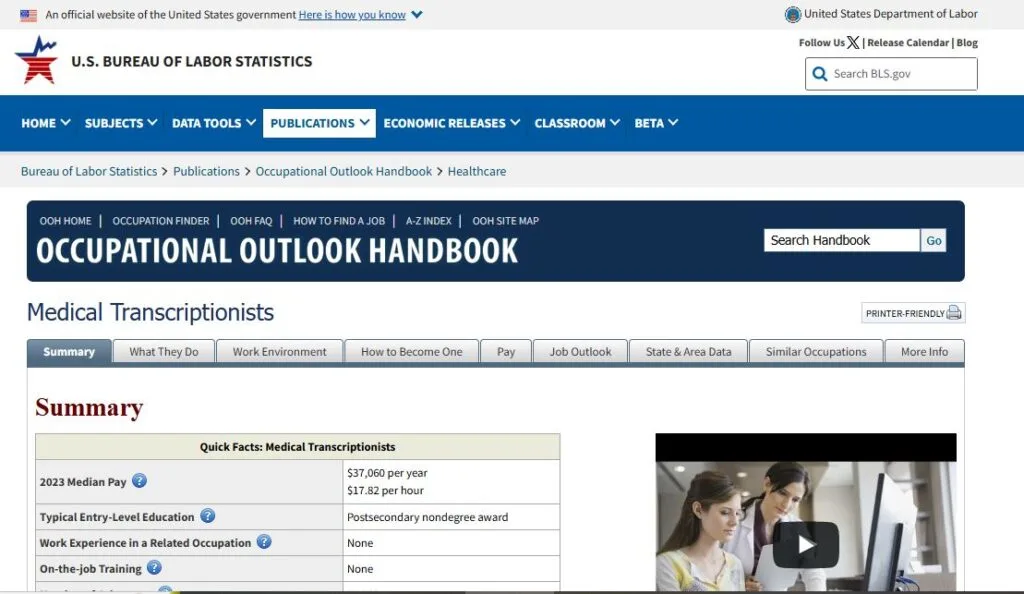This screenshot has height=594, width=1024.
Task: Select the State & Area Data tab
Action: point(688,352)
